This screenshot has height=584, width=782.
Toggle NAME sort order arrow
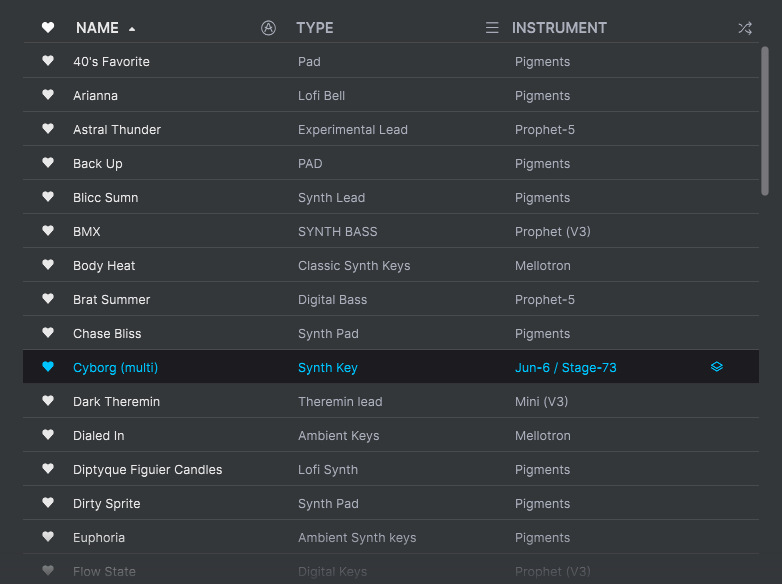point(132,29)
